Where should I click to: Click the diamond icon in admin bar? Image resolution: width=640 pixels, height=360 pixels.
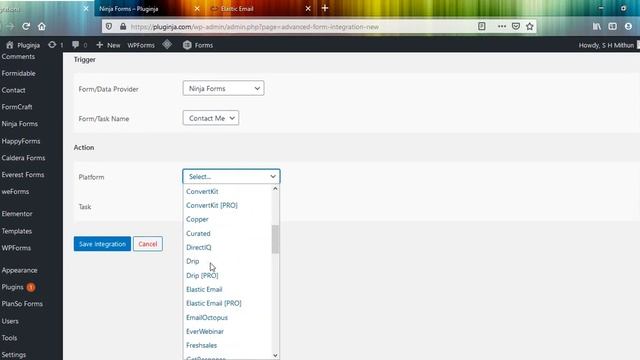pos(167,44)
